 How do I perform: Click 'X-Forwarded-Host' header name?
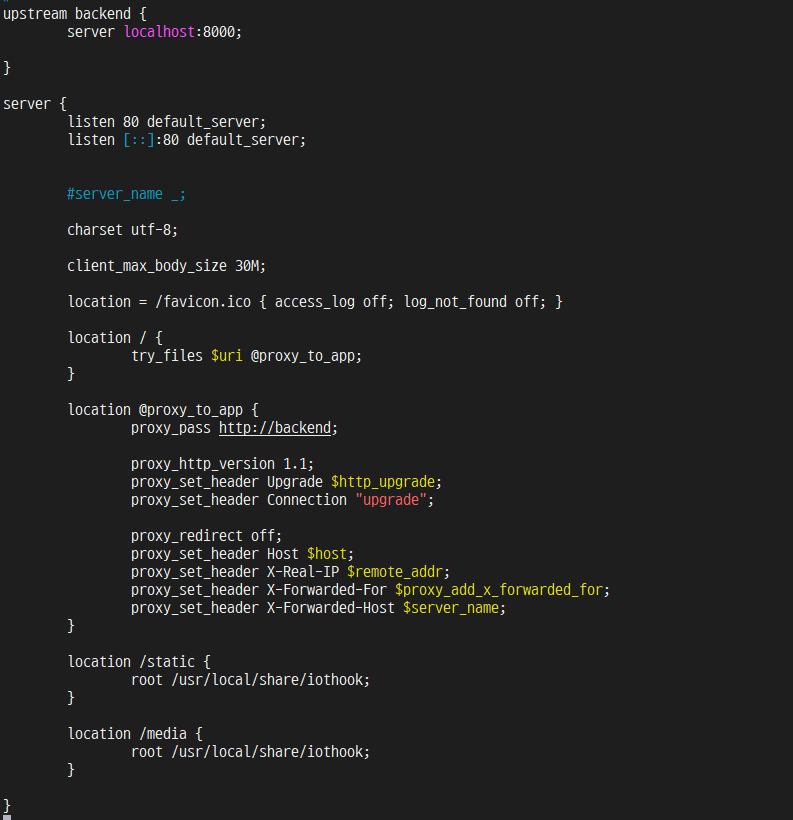point(331,608)
